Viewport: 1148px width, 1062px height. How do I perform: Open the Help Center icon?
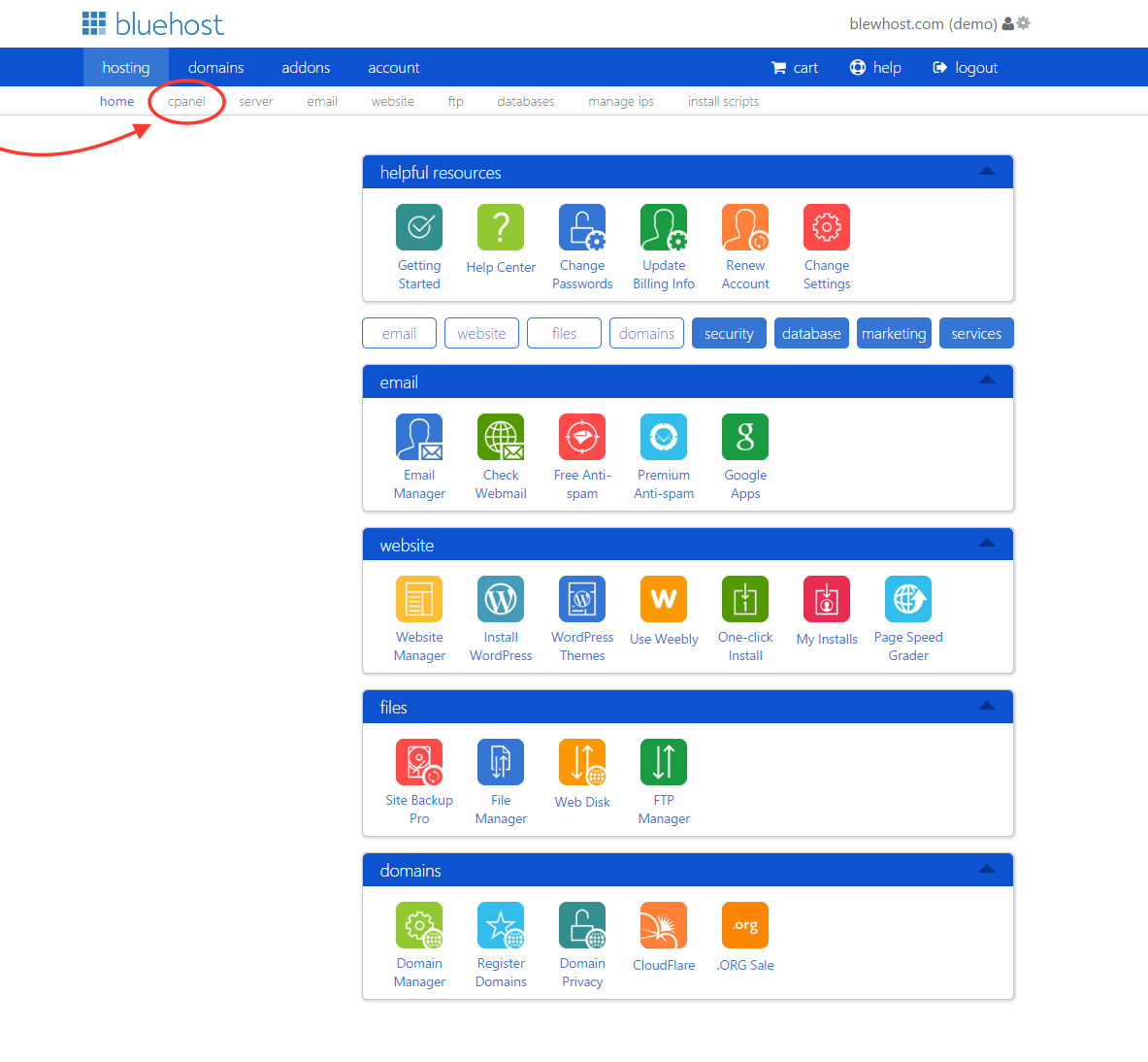click(x=501, y=227)
